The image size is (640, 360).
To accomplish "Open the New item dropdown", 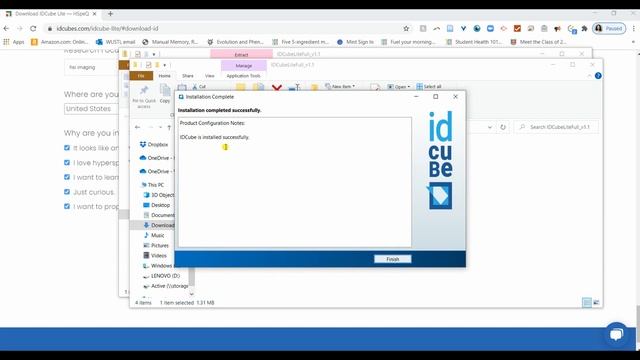I will [x=340, y=87].
